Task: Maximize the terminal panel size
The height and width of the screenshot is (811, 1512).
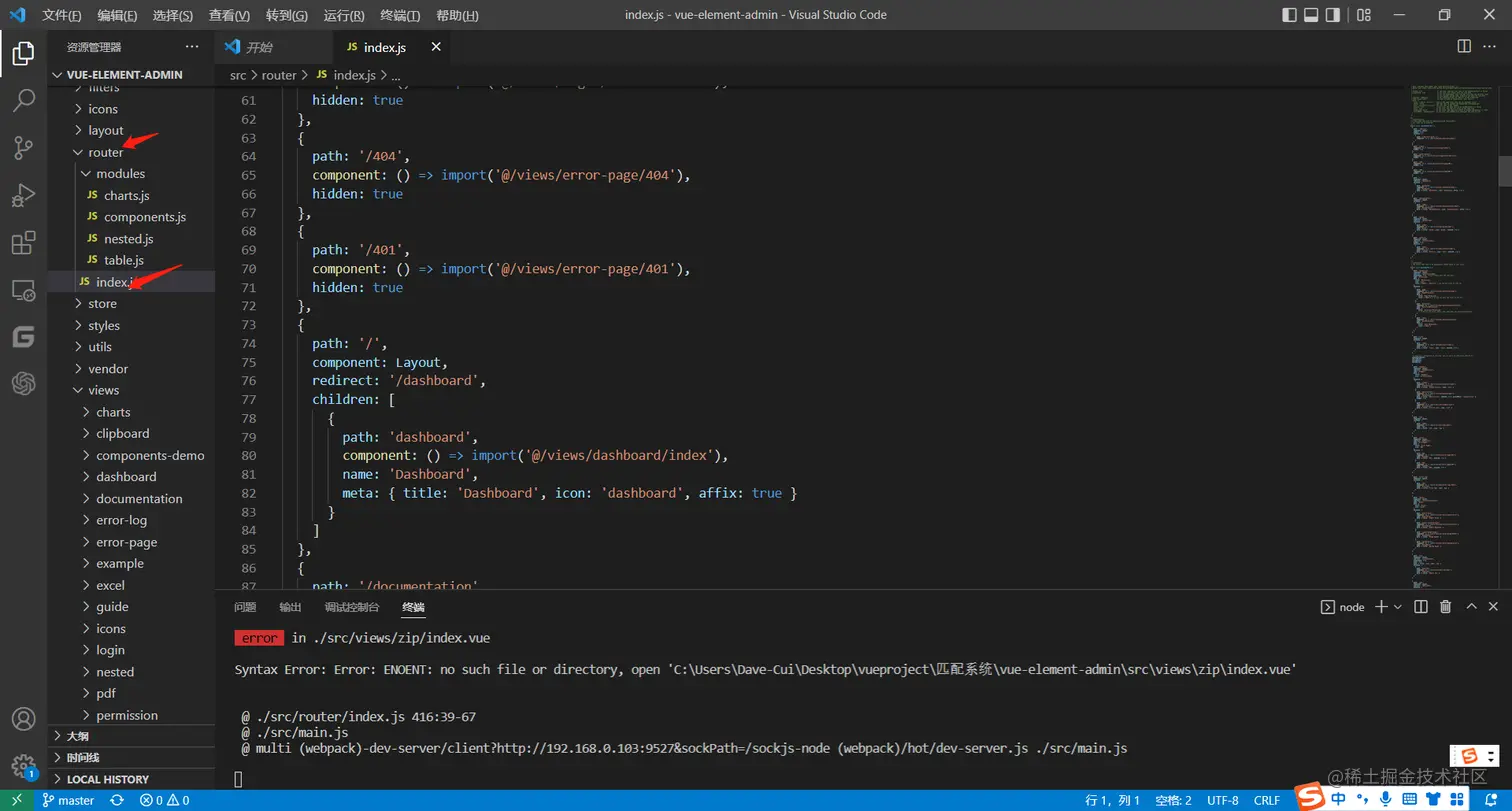Action: click(1471, 607)
